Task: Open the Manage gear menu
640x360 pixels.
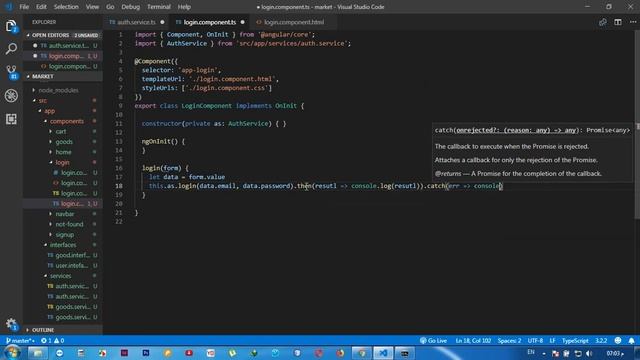Action: pos(11,324)
